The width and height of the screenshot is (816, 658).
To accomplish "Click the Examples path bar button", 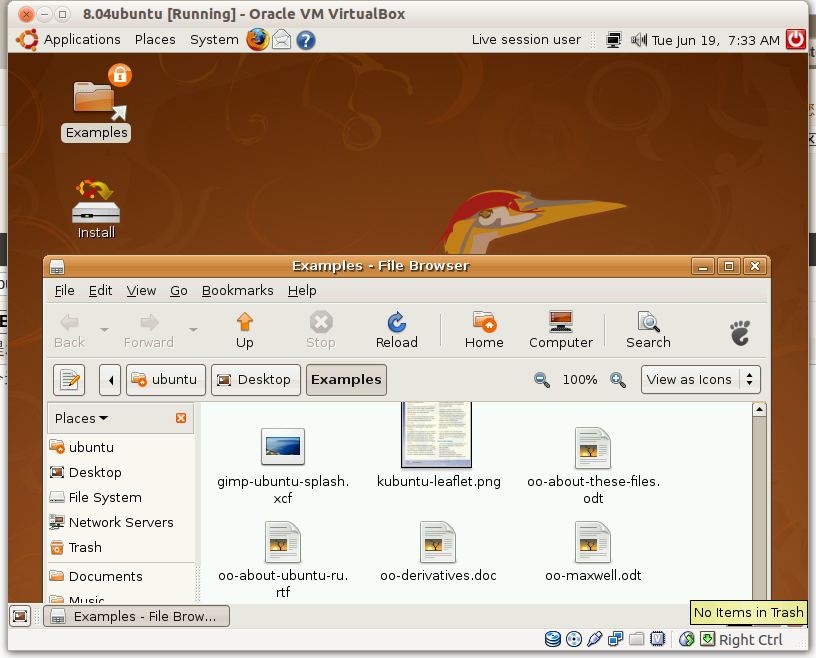I will click(x=346, y=380).
